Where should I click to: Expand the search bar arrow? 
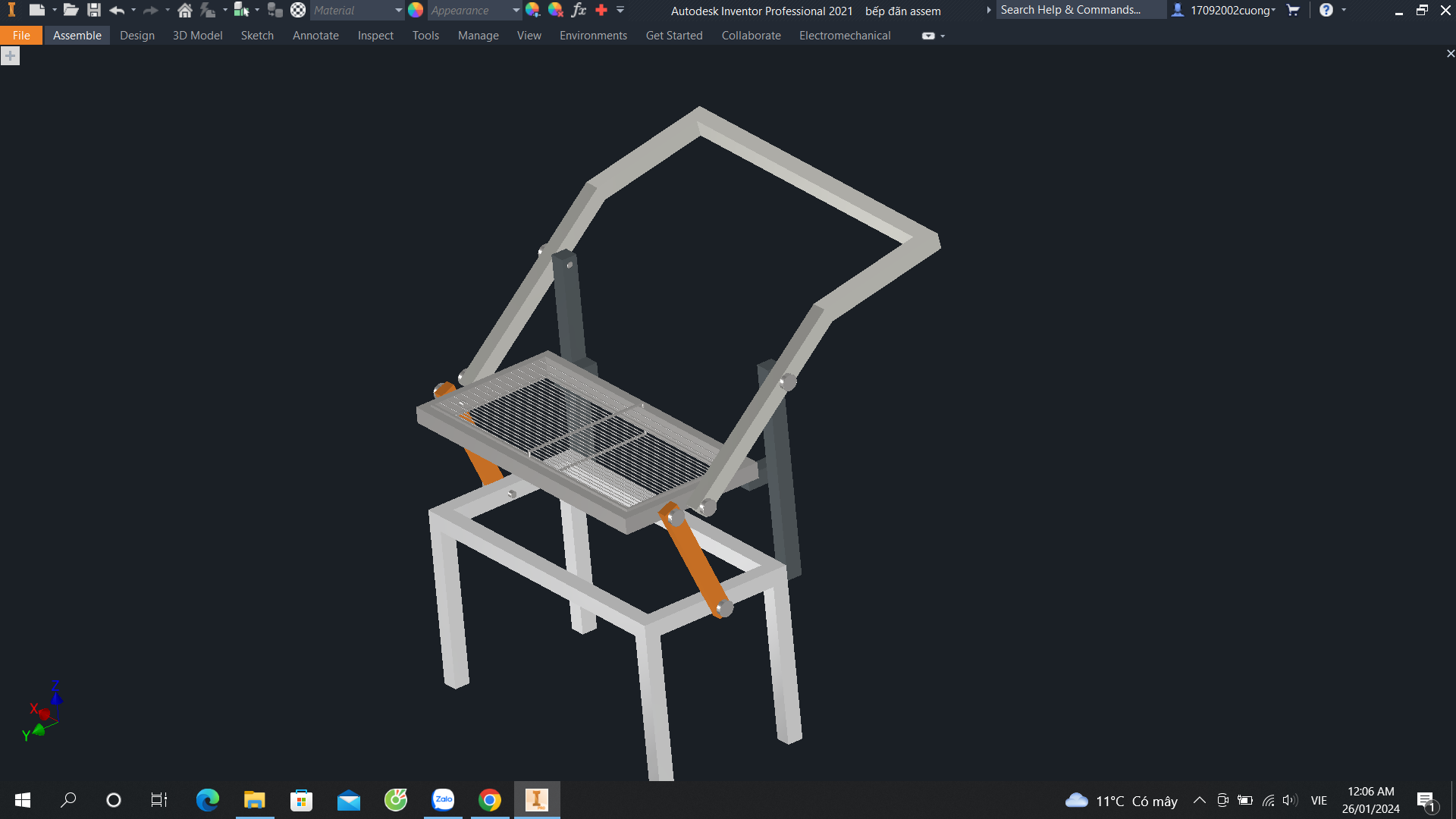click(988, 10)
